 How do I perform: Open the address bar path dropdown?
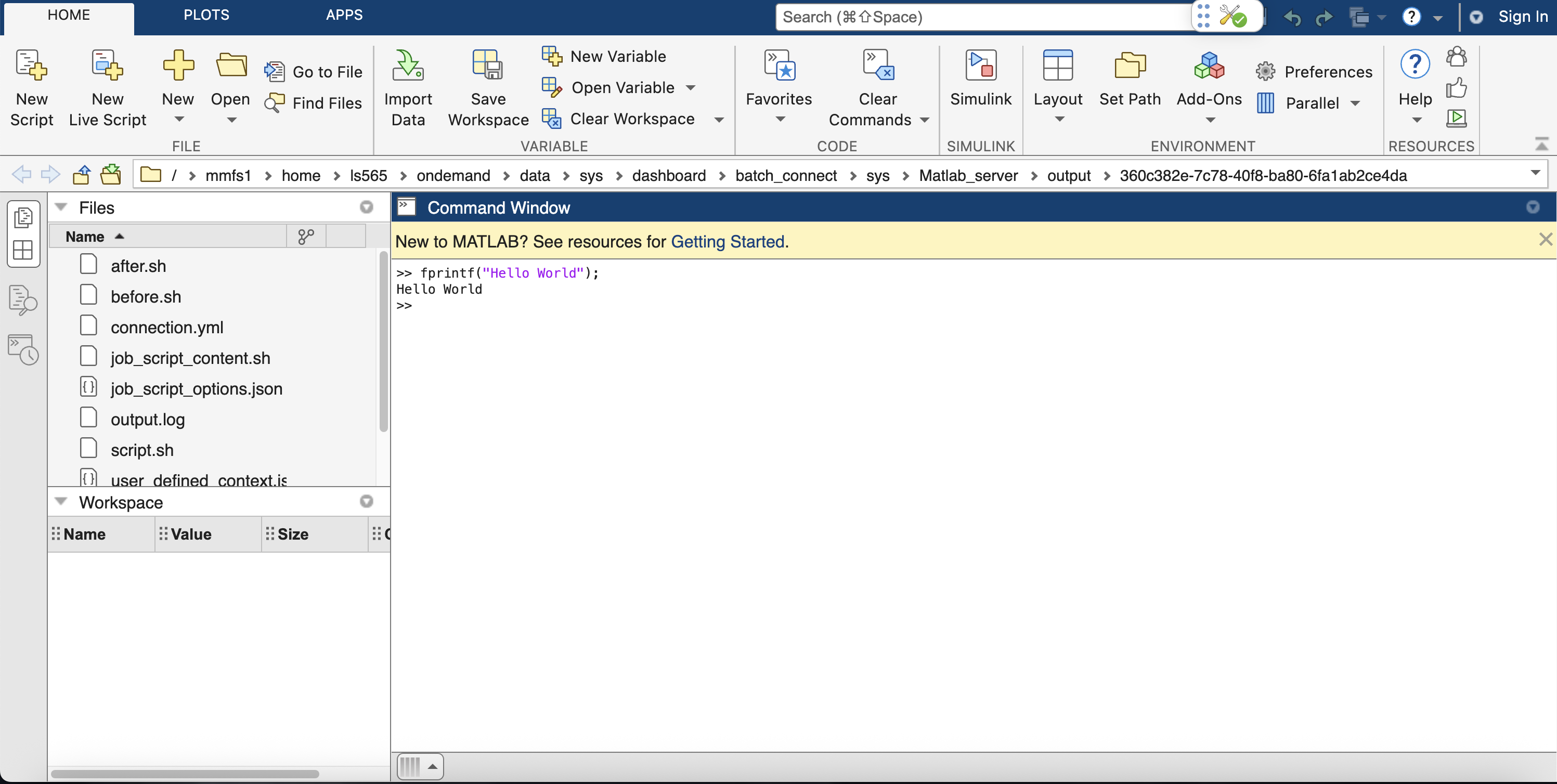pos(1535,173)
